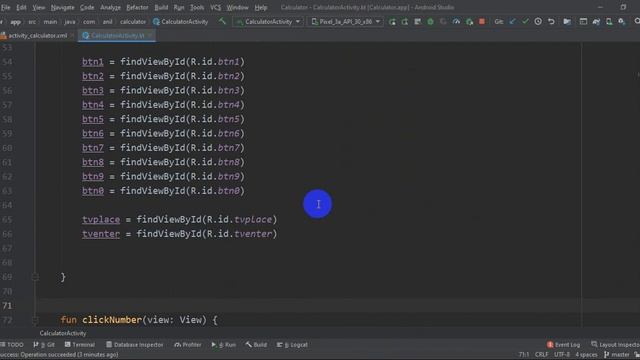640x360 pixels.
Task: Collapse the code fold marker at line 69
Action: 36,277
